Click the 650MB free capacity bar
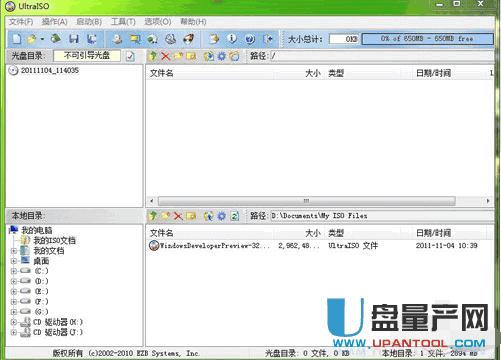 [x=427, y=39]
